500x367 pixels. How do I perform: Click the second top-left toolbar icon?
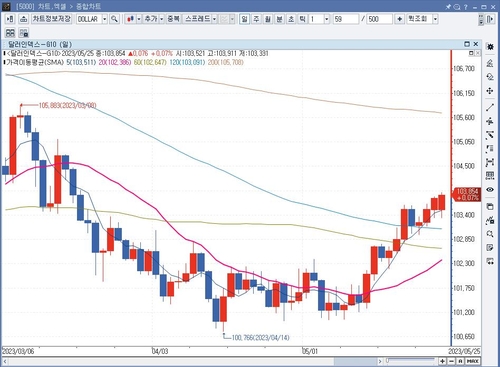click(23, 19)
